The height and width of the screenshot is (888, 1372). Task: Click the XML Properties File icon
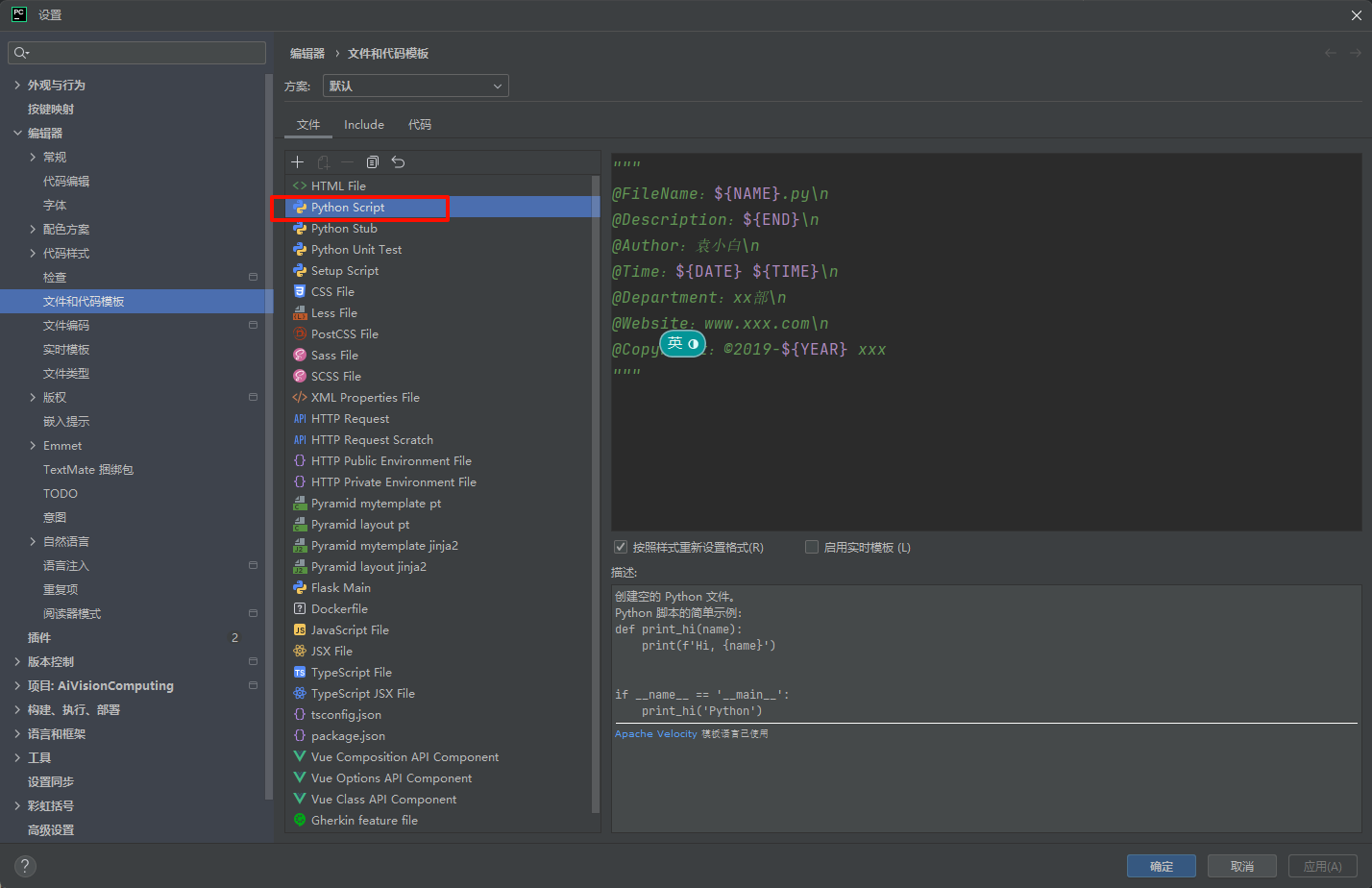click(x=300, y=398)
